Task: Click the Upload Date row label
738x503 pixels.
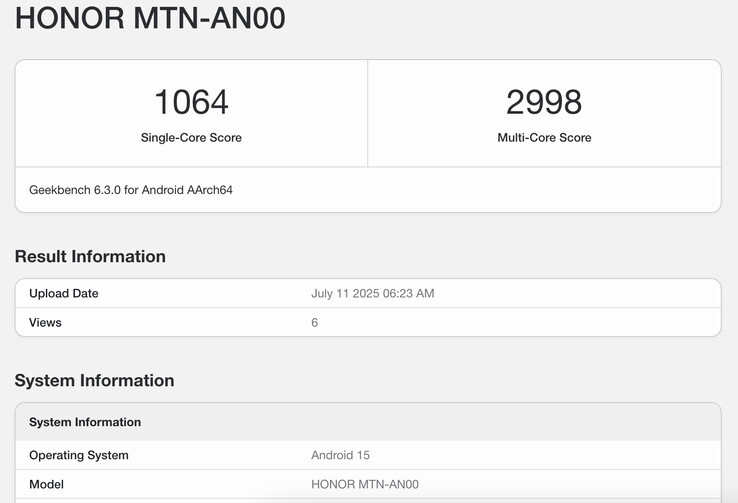Action: click(x=64, y=294)
